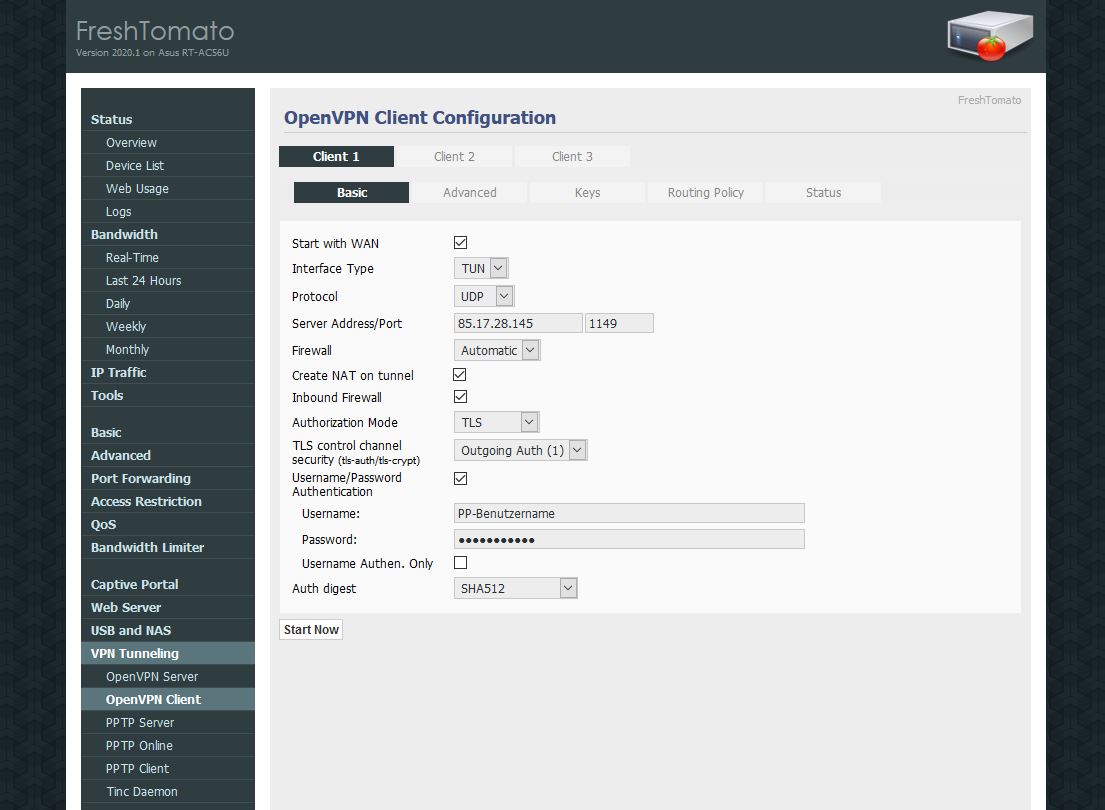This screenshot has width=1105, height=810.
Task: Switch to Client 1 tab
Action: [x=336, y=157]
